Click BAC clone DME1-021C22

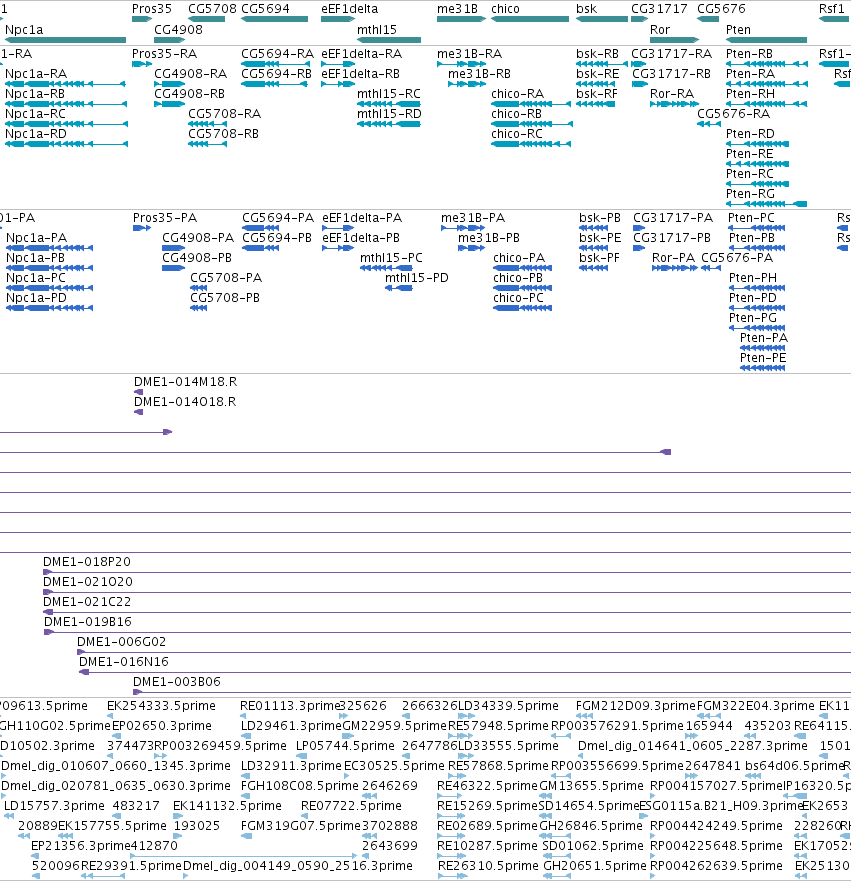[x=87, y=602]
